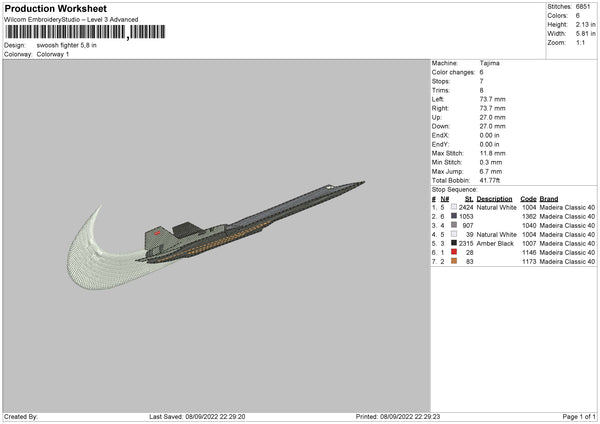Image resolution: width=600 pixels, height=424 pixels.
Task: Click the stitch count 2424 in row 1
Action: 466,207
